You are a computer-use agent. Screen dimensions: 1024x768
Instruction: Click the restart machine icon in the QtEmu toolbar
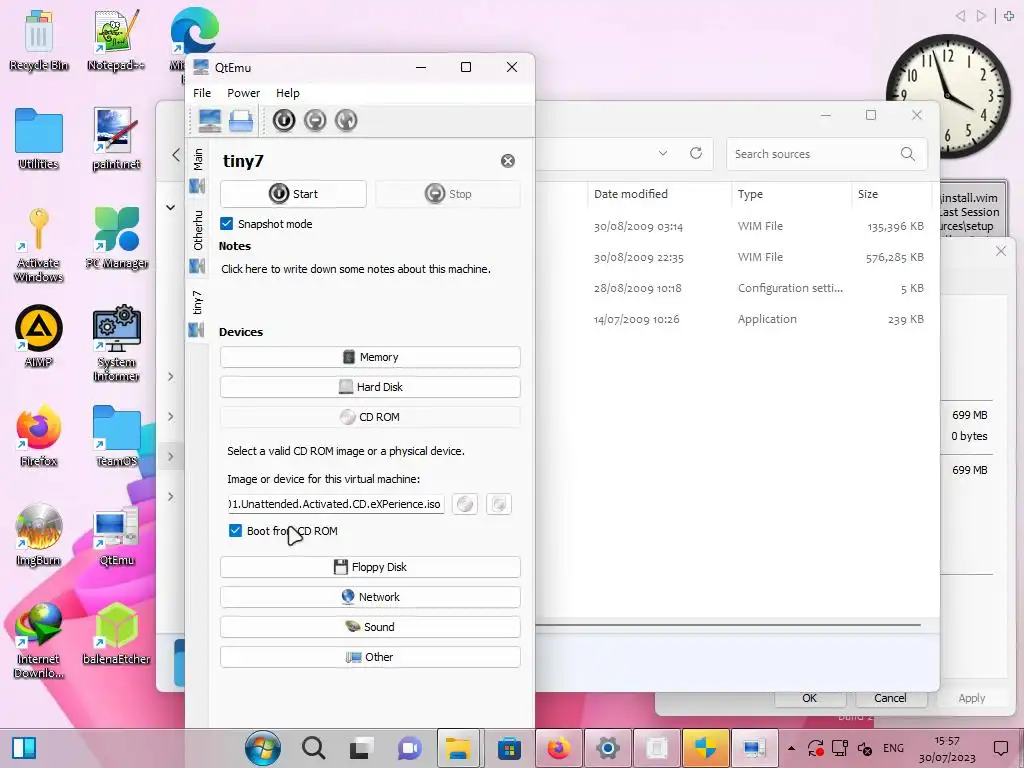coord(346,120)
